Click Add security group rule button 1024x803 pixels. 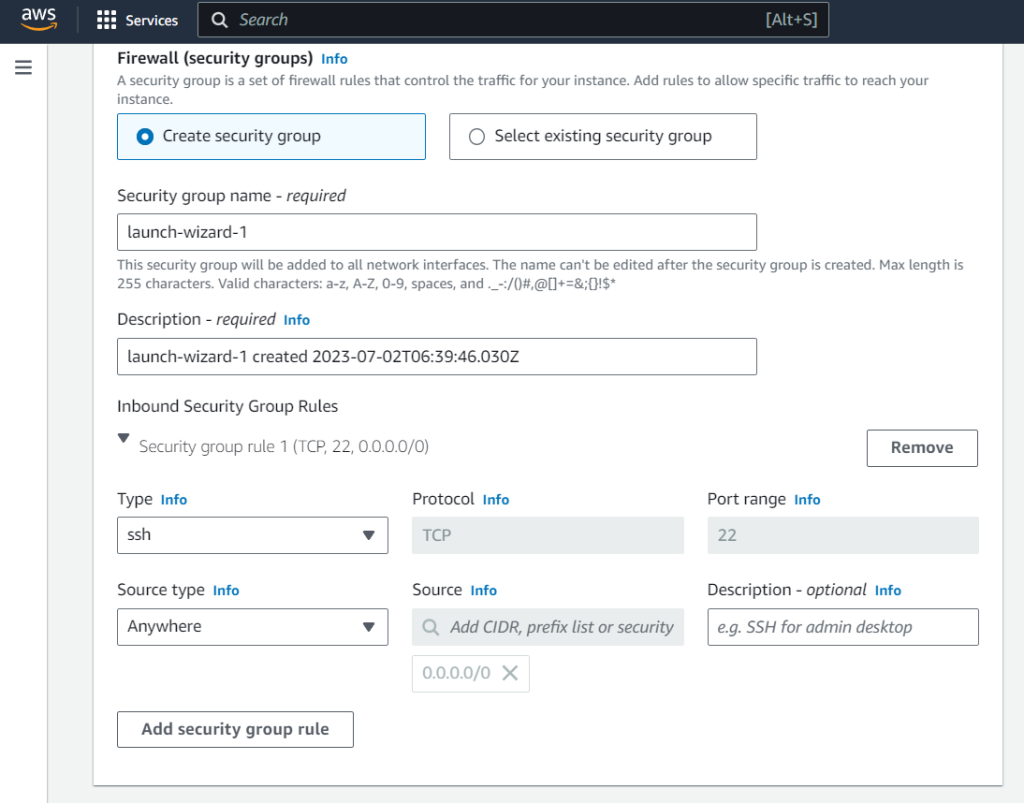[235, 729]
